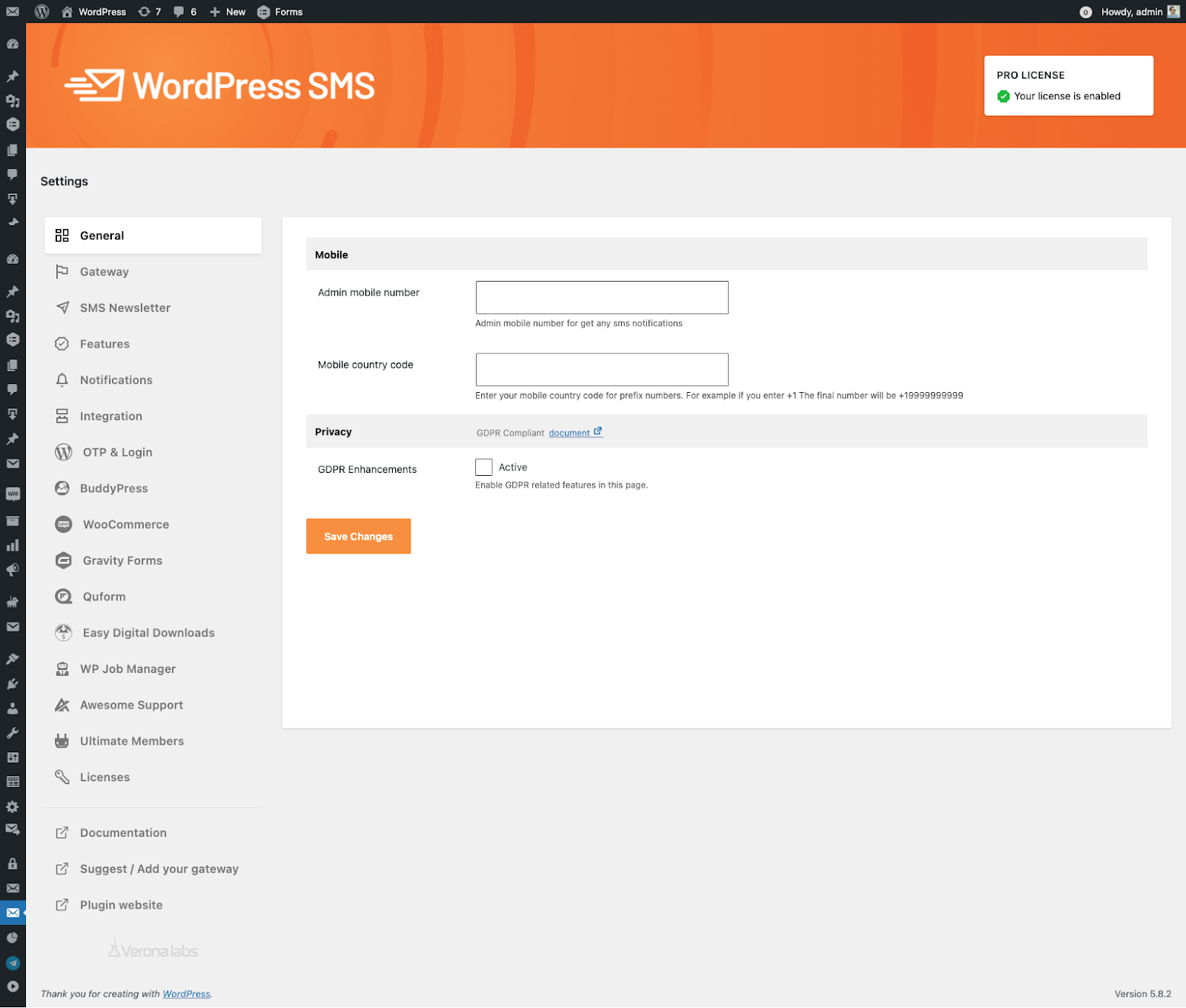Click the Save Changes button
The width and height of the screenshot is (1186, 1008).
358,536
